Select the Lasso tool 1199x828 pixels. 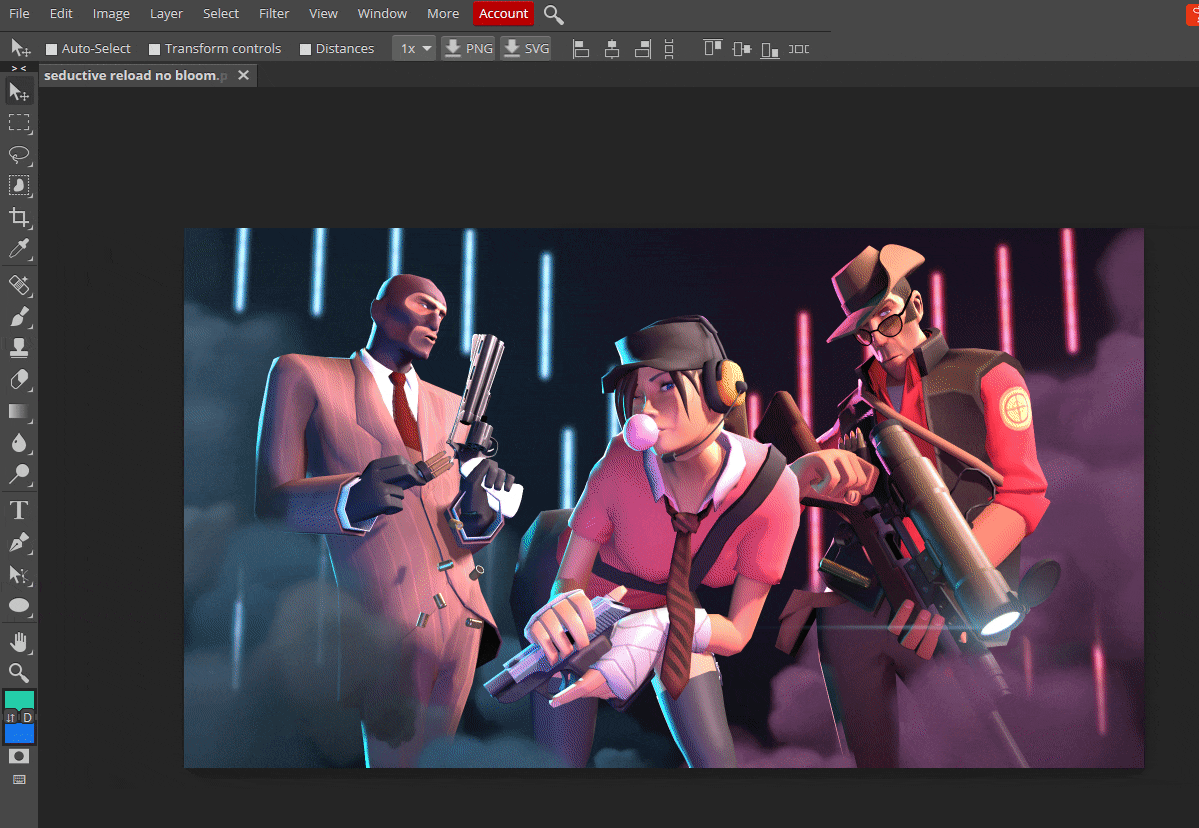point(19,154)
